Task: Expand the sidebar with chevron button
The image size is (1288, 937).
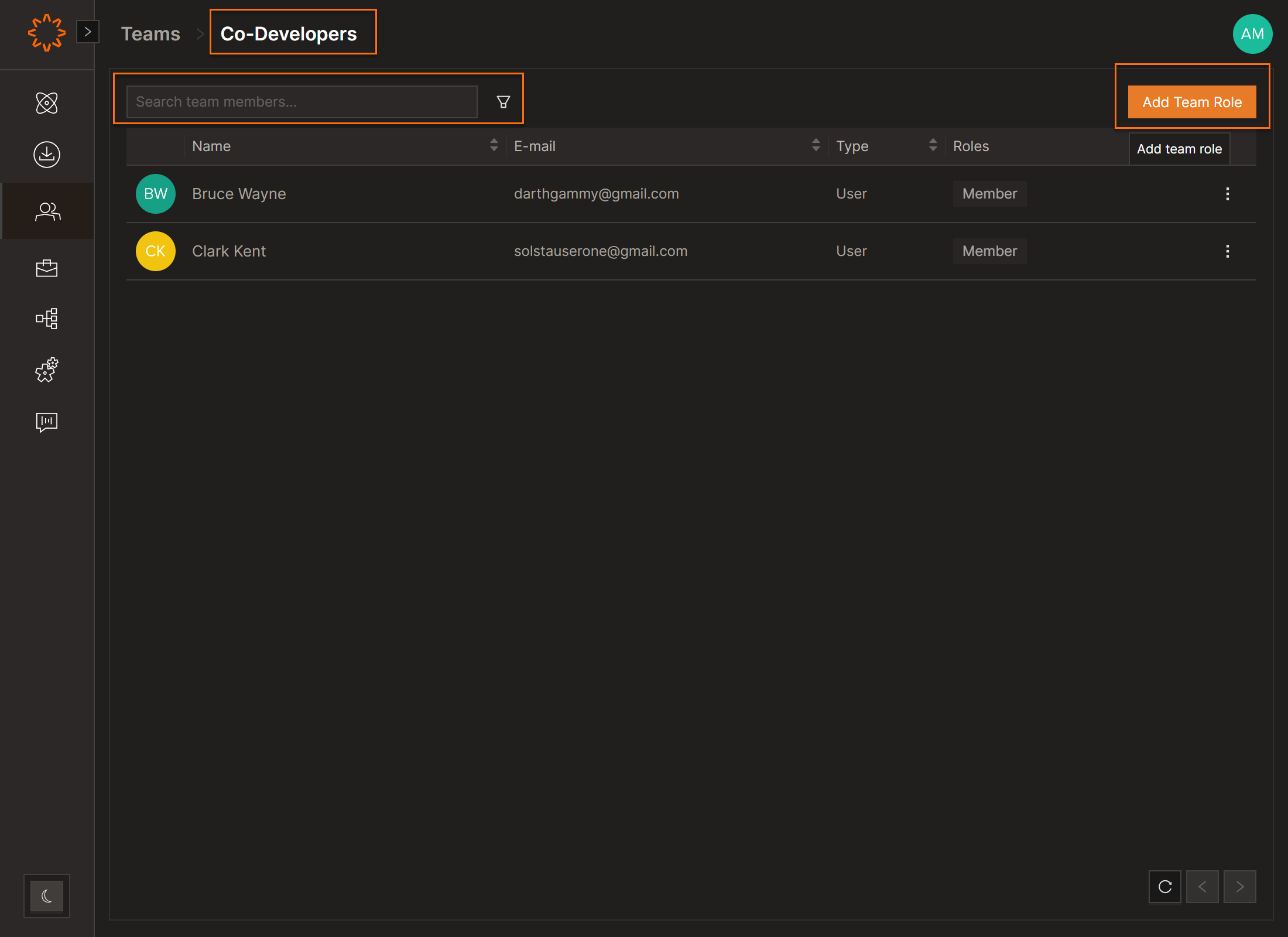Action: [x=88, y=32]
